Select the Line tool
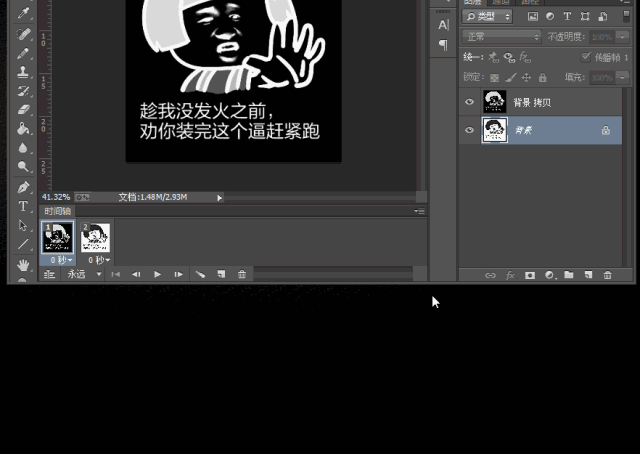This screenshot has height=454, width=640. pyautogui.click(x=23, y=244)
